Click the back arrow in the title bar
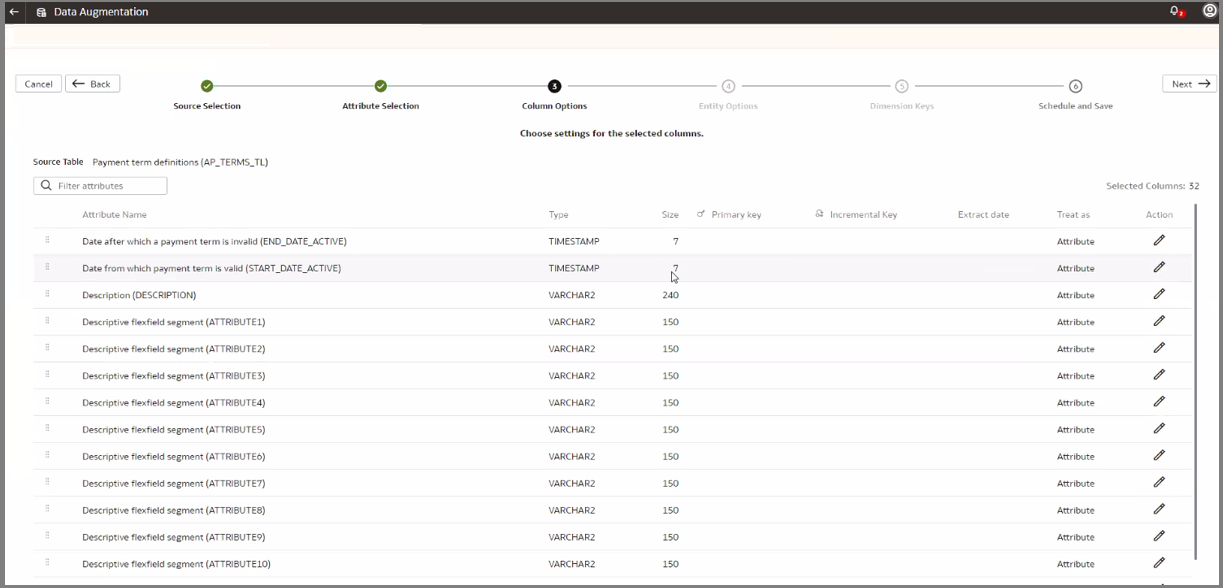 tap(14, 12)
